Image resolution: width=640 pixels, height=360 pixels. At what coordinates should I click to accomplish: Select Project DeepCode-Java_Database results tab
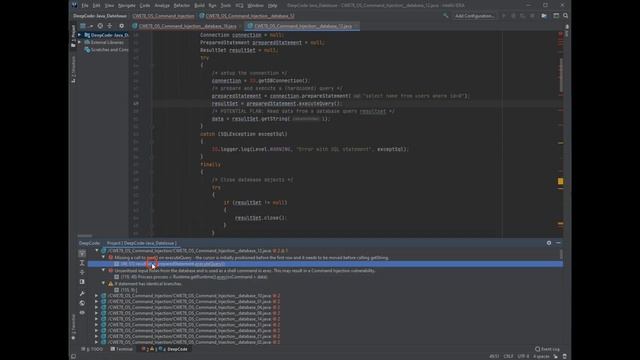tap(142, 243)
